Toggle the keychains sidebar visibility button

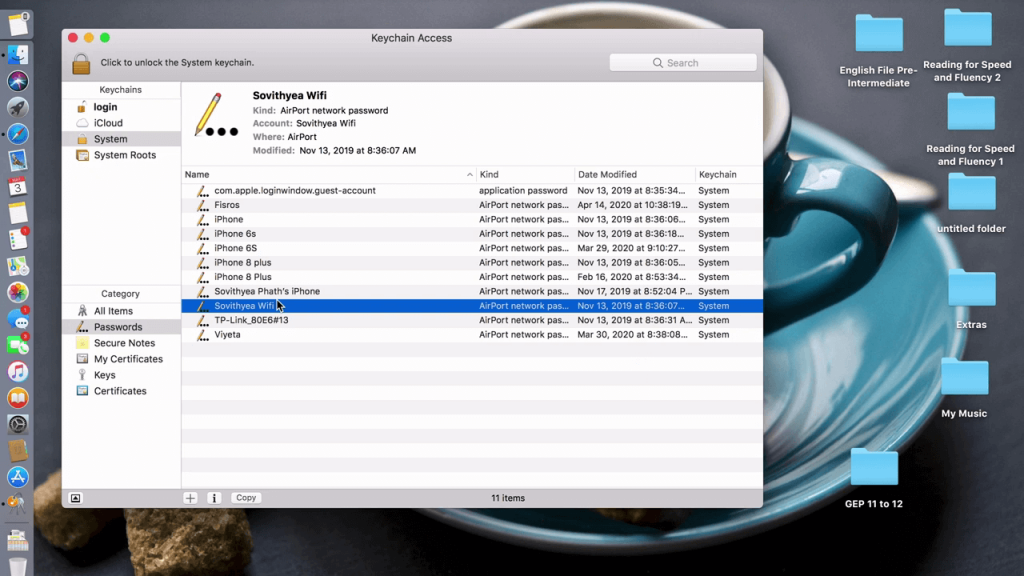point(76,498)
